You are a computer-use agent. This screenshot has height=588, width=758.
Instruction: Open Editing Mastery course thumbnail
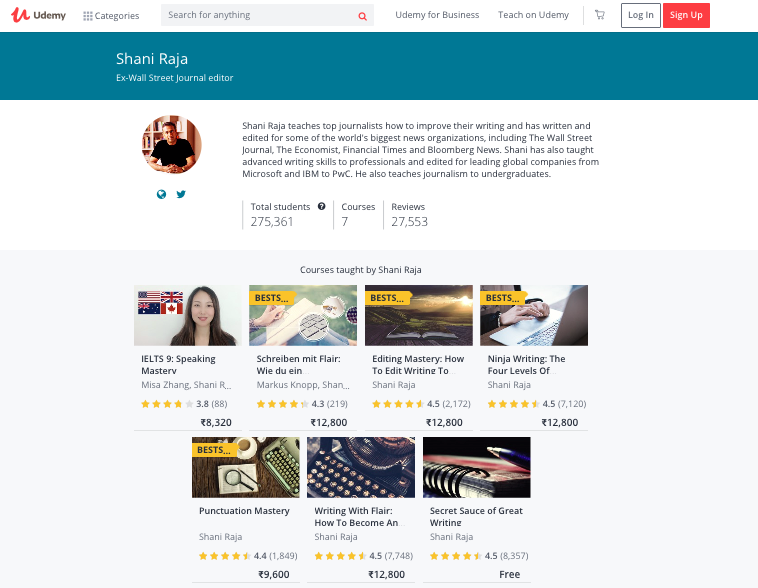(x=419, y=315)
